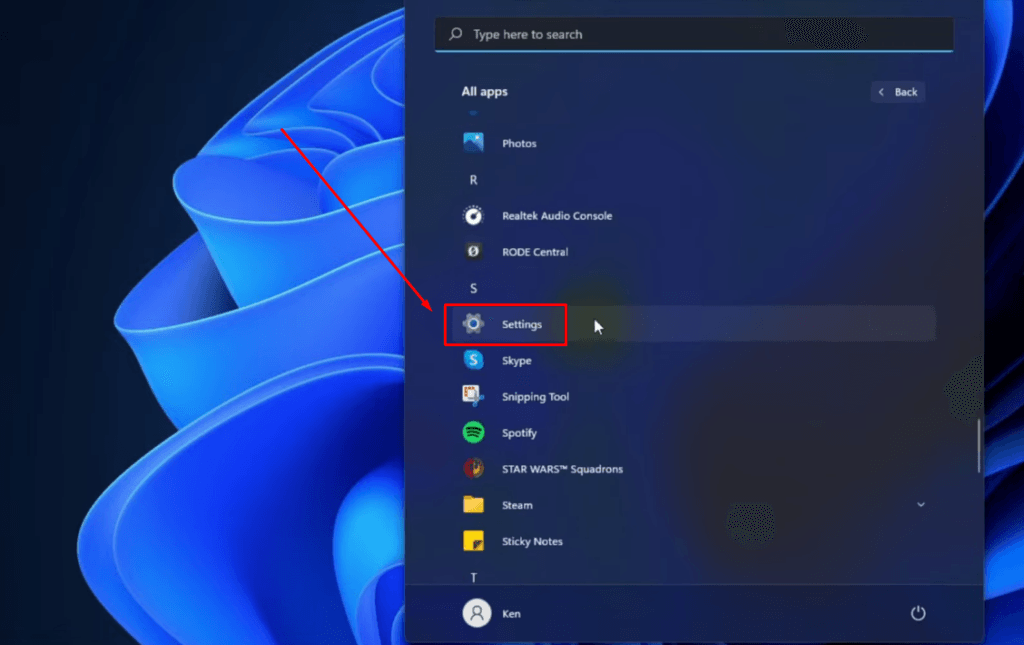
Task: Expand the Steam folder chevron
Action: [x=921, y=505]
